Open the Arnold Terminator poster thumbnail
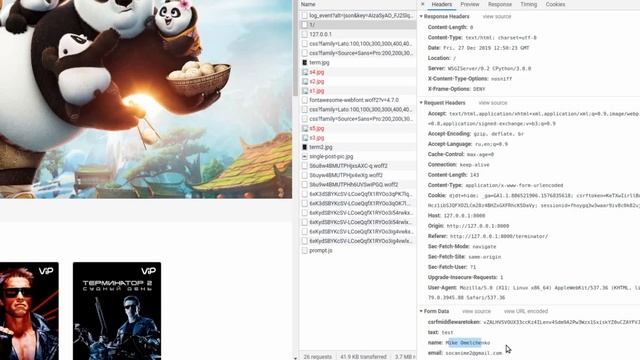 coord(29,311)
